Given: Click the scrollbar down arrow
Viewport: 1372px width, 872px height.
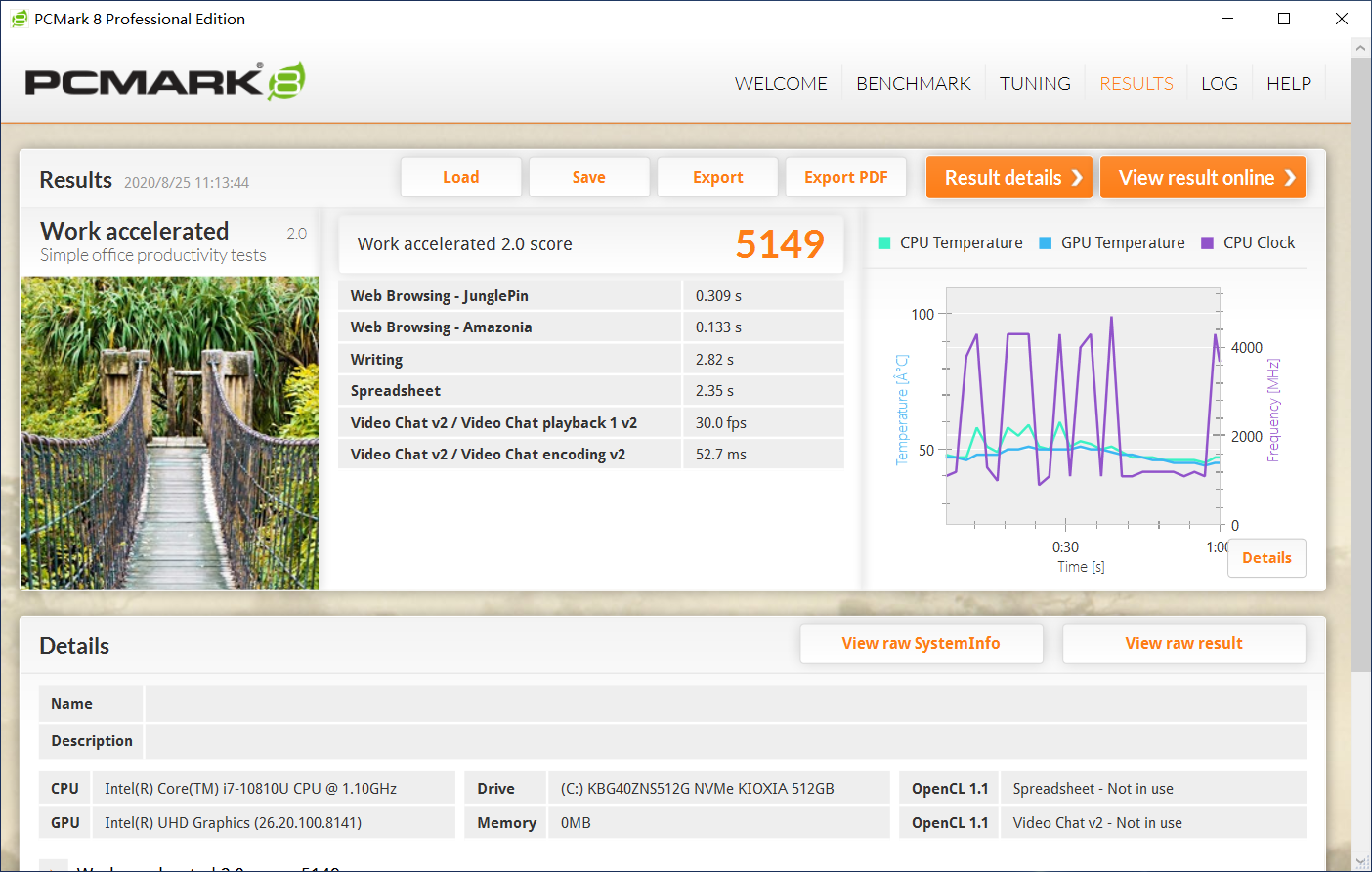Looking at the screenshot, I should click(1360, 861).
